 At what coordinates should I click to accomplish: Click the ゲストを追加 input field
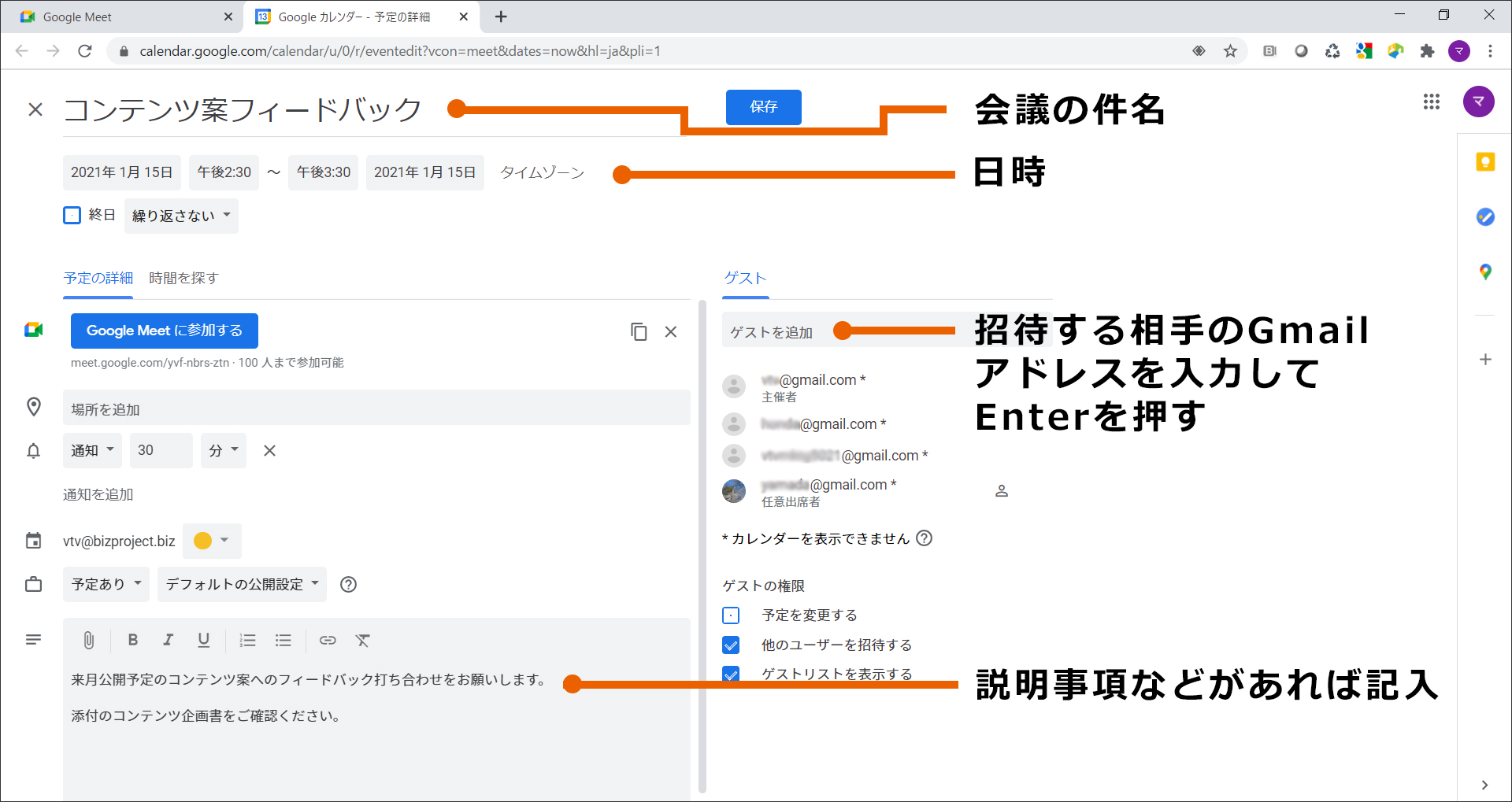[x=886, y=331]
